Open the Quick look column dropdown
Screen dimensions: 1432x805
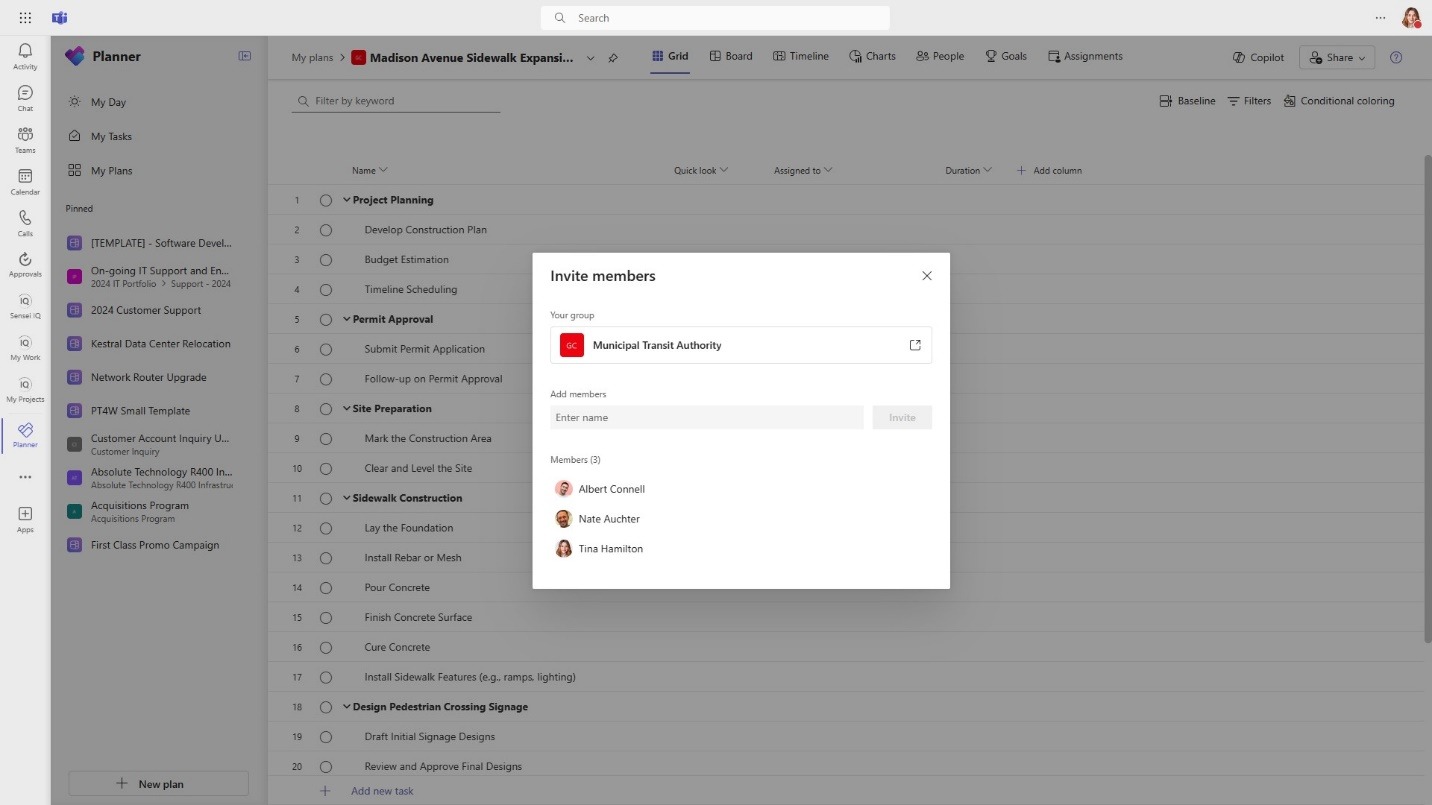[724, 170]
